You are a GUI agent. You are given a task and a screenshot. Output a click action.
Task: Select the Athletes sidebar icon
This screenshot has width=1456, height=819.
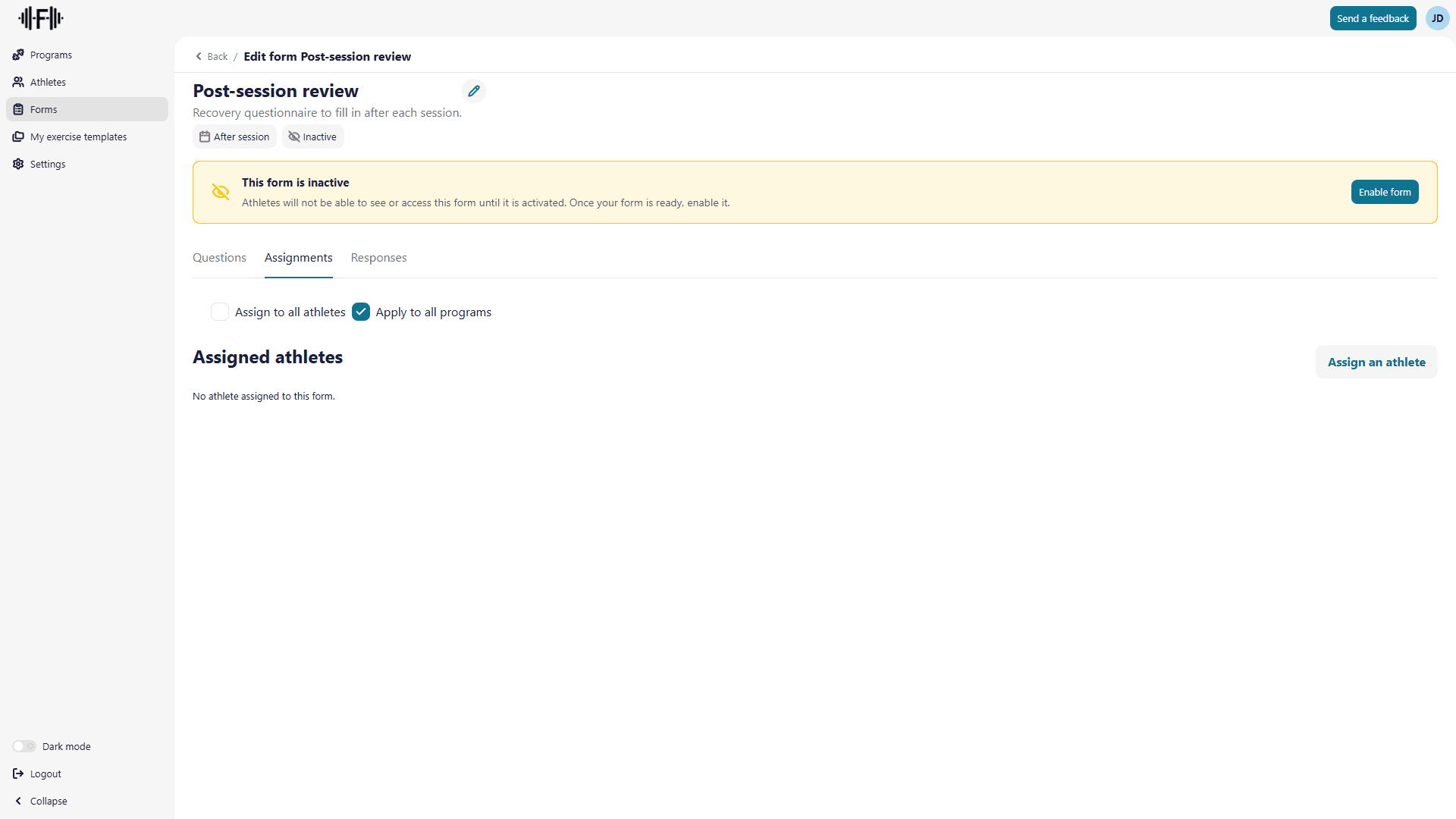pyautogui.click(x=18, y=82)
